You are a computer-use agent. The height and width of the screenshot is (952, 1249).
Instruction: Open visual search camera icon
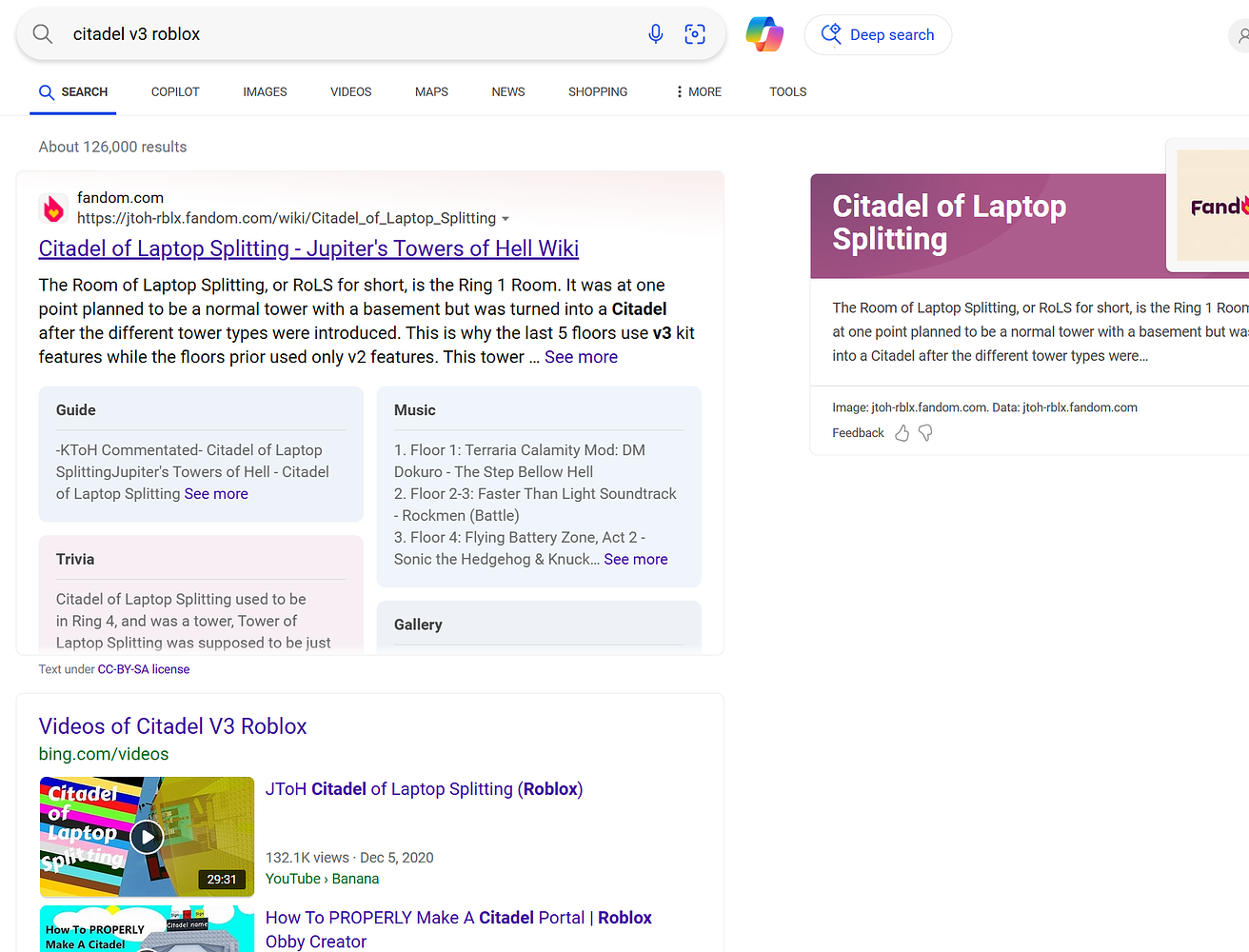pyautogui.click(x=695, y=34)
